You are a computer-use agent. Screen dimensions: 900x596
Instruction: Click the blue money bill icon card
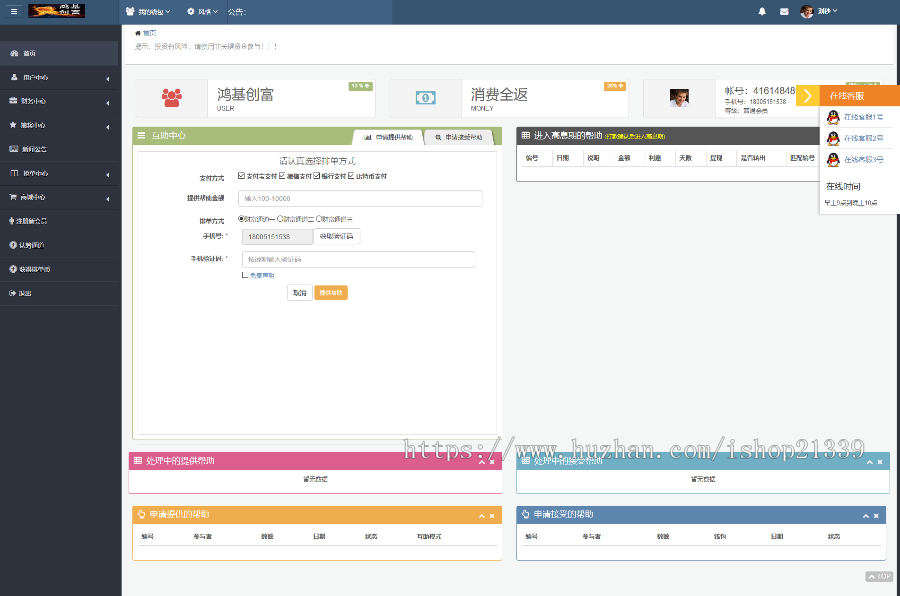(425, 98)
